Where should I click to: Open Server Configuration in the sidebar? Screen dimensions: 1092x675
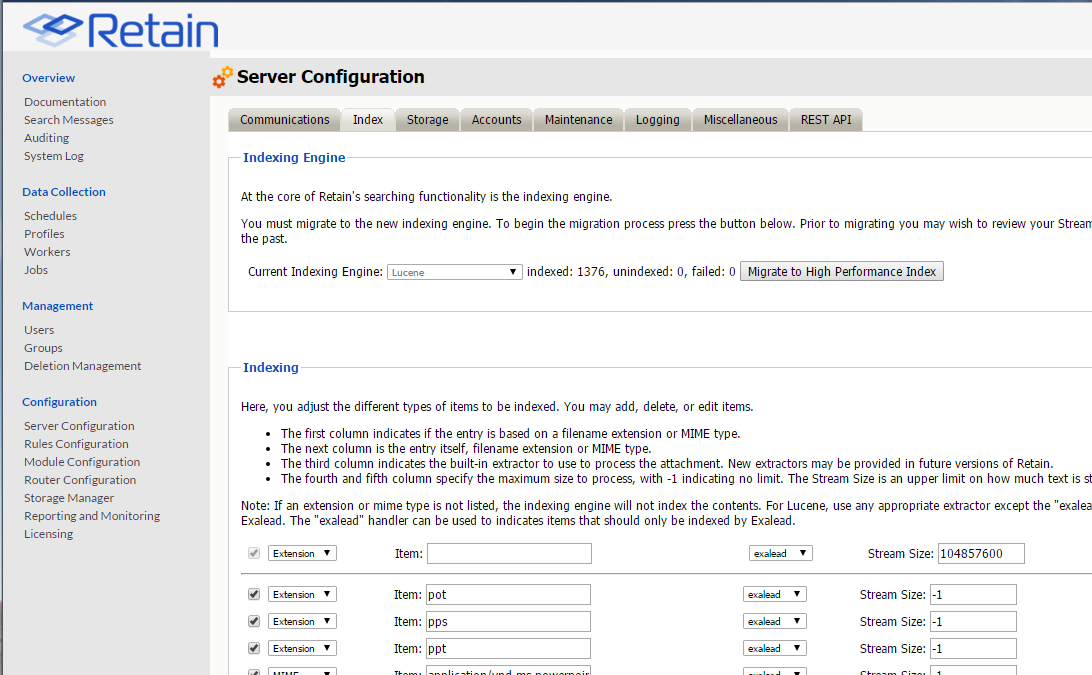click(79, 426)
